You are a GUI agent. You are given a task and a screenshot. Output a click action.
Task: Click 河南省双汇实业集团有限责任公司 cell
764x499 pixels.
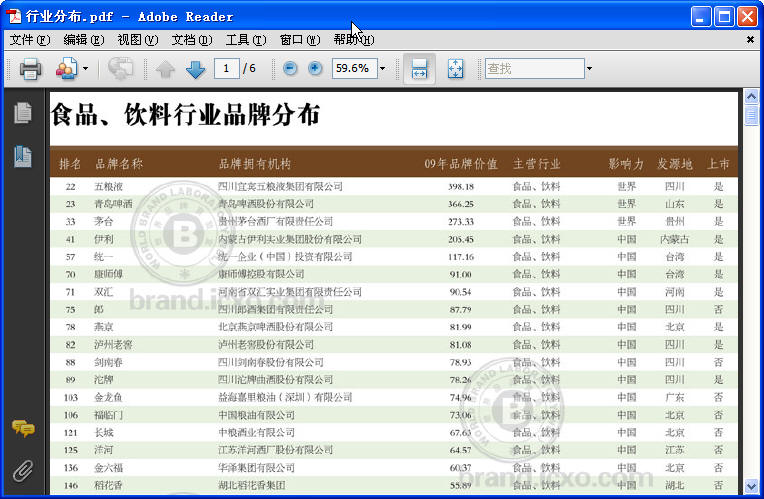290,292
